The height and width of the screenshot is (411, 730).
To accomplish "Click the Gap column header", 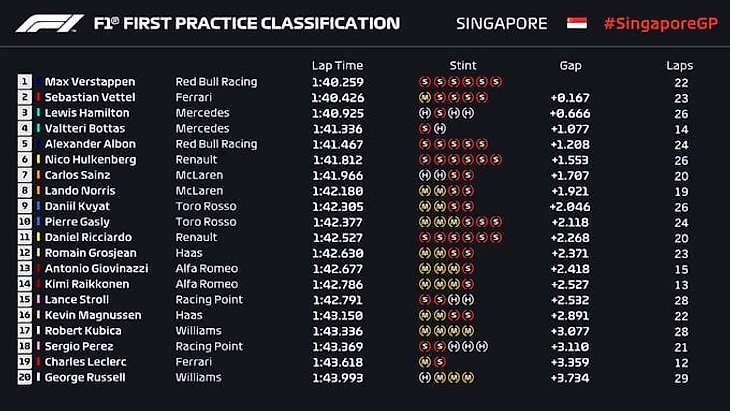I will [570, 66].
